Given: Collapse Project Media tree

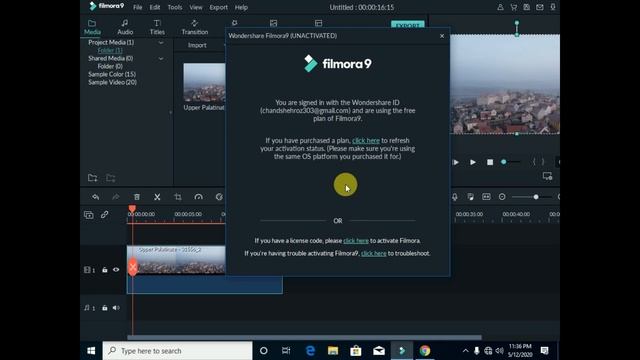Looking at the screenshot, I should click(161, 42).
